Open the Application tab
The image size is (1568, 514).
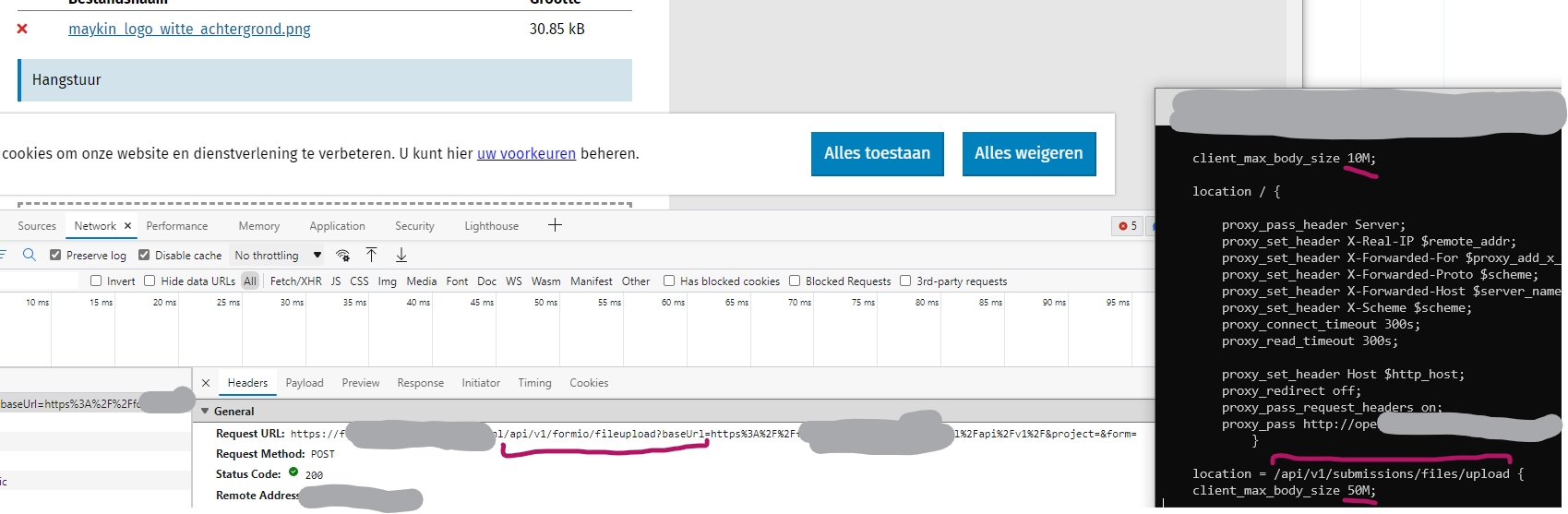338,226
